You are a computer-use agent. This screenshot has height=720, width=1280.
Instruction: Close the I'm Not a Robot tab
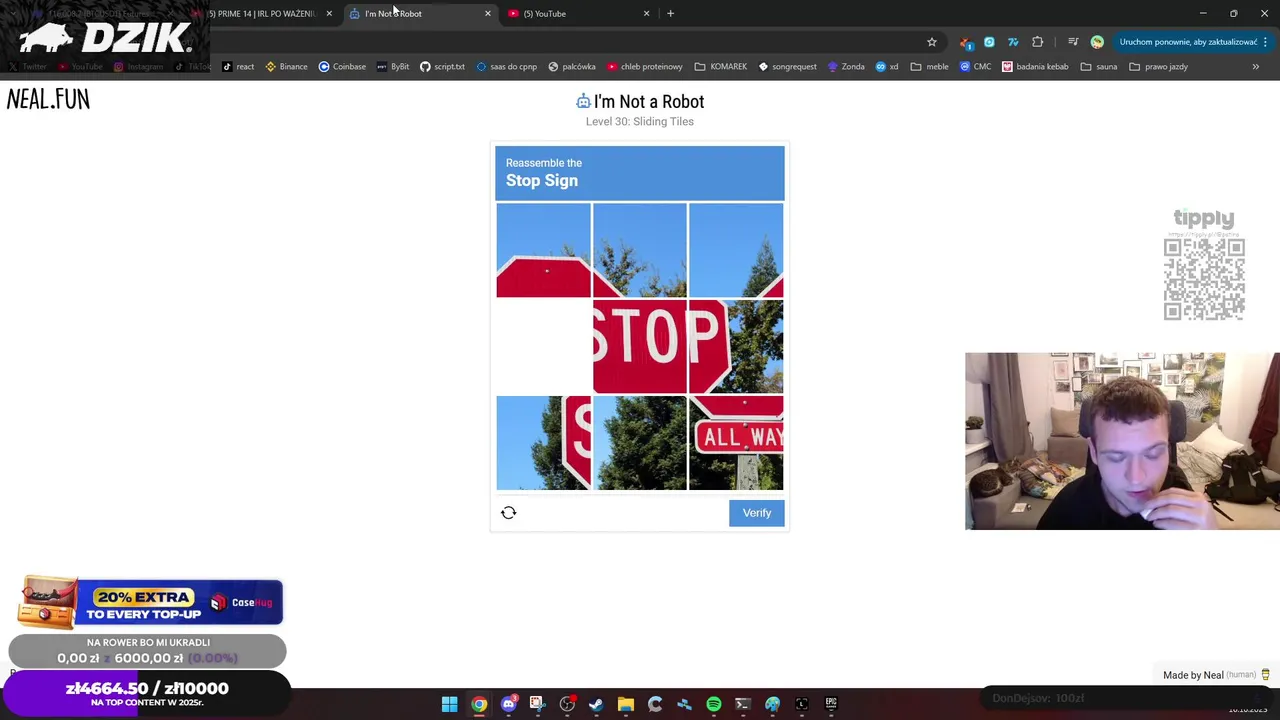[488, 14]
